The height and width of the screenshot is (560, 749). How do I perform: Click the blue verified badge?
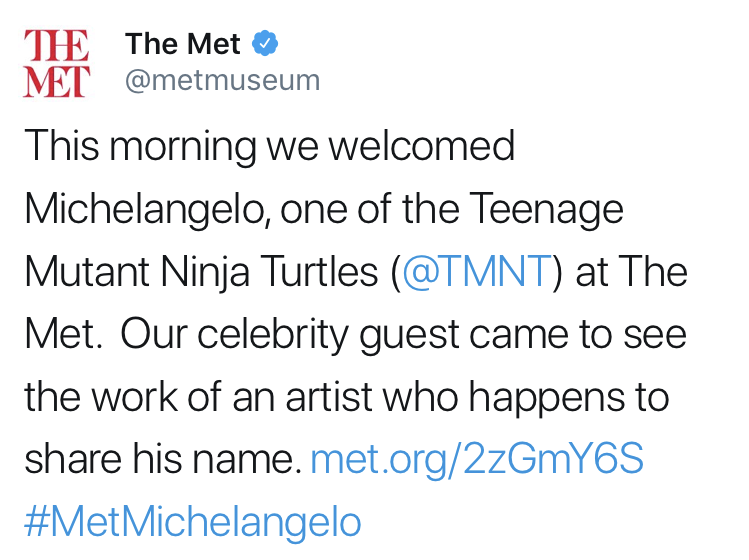(264, 44)
